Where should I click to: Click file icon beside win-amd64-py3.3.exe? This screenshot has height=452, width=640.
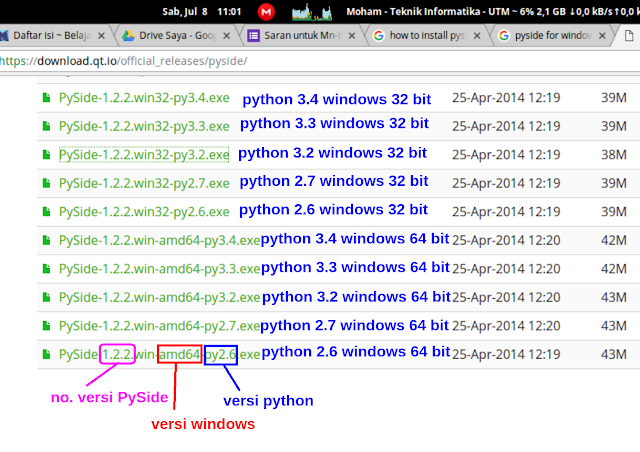pos(47,269)
